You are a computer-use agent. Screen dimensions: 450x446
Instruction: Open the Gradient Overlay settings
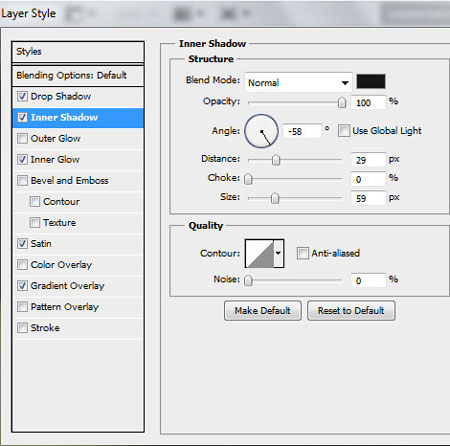point(67,286)
